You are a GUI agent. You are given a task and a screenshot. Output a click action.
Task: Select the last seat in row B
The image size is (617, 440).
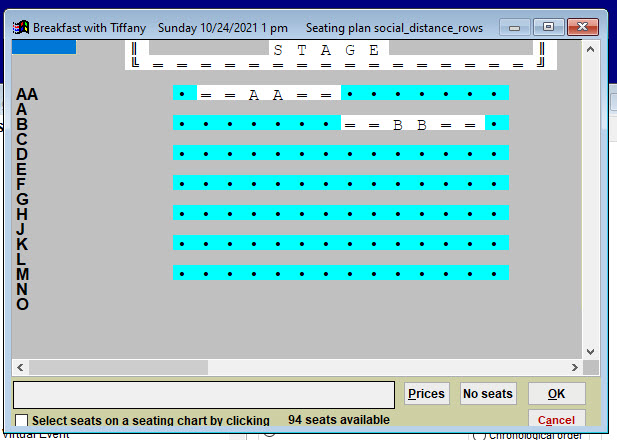tap(494, 124)
